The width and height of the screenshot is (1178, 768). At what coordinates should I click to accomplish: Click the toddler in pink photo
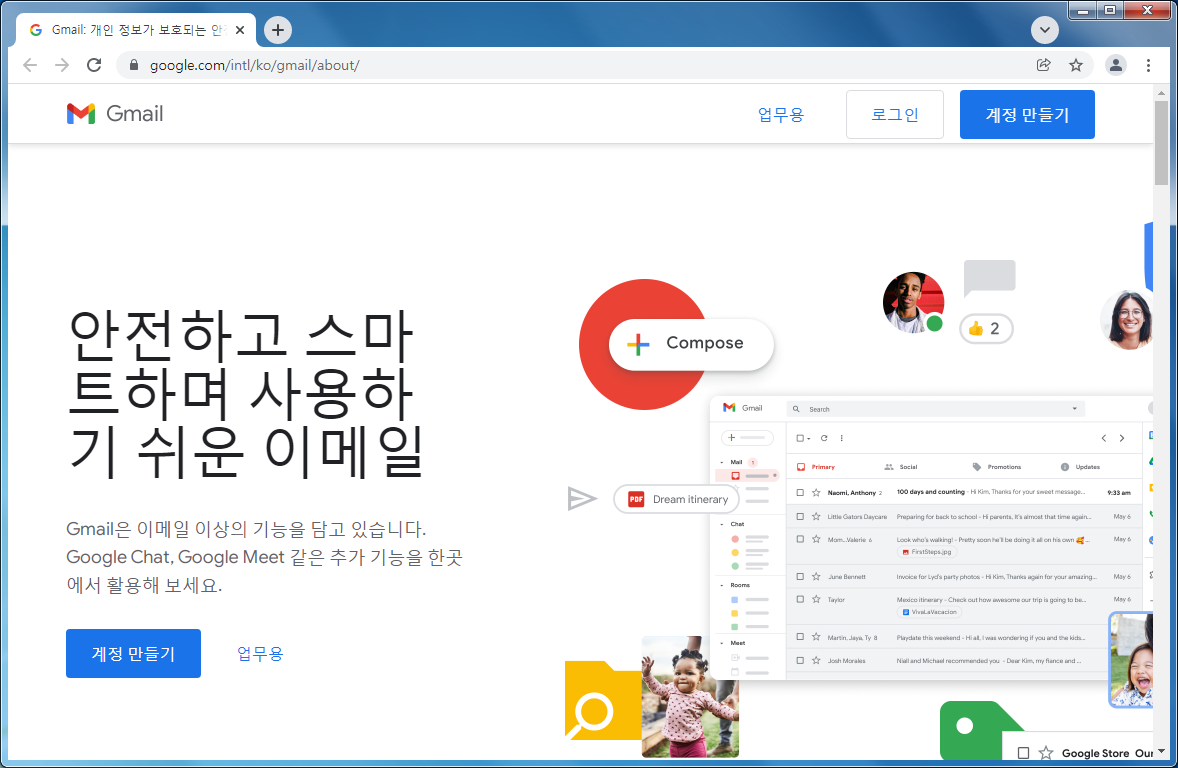(x=690, y=697)
